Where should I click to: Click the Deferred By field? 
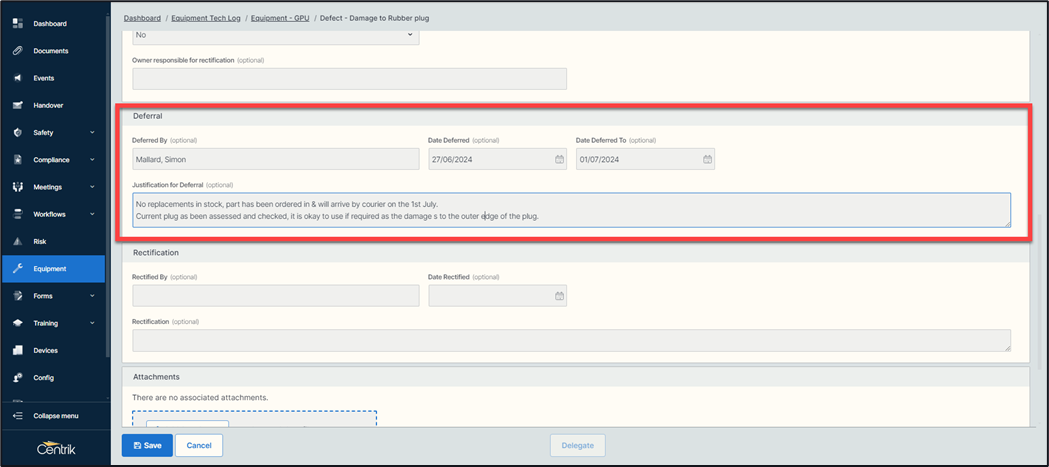click(x=275, y=159)
